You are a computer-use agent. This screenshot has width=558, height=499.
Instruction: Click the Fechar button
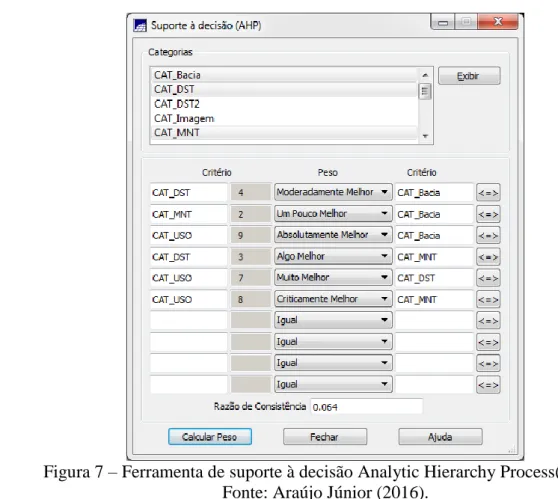(x=325, y=437)
